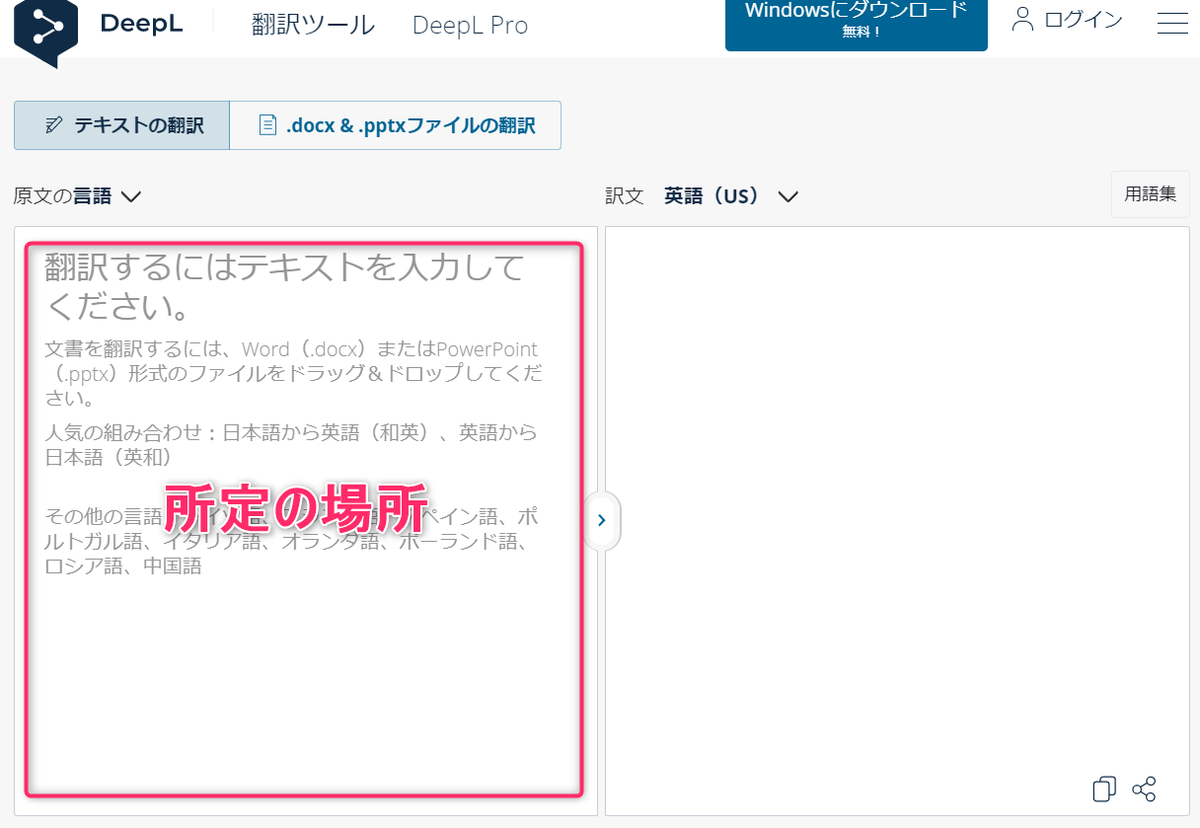Open DeepL Pro from the top navigation
This screenshot has height=828, width=1200.
(x=469, y=25)
